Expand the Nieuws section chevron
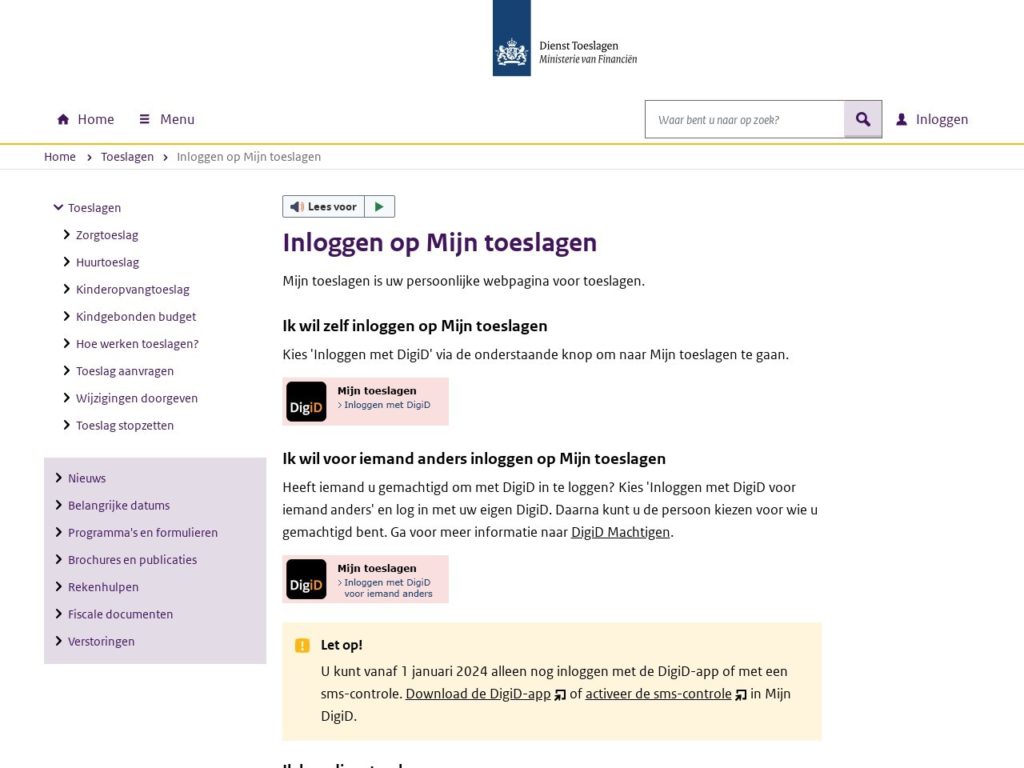The height and width of the screenshot is (768, 1024). point(59,478)
